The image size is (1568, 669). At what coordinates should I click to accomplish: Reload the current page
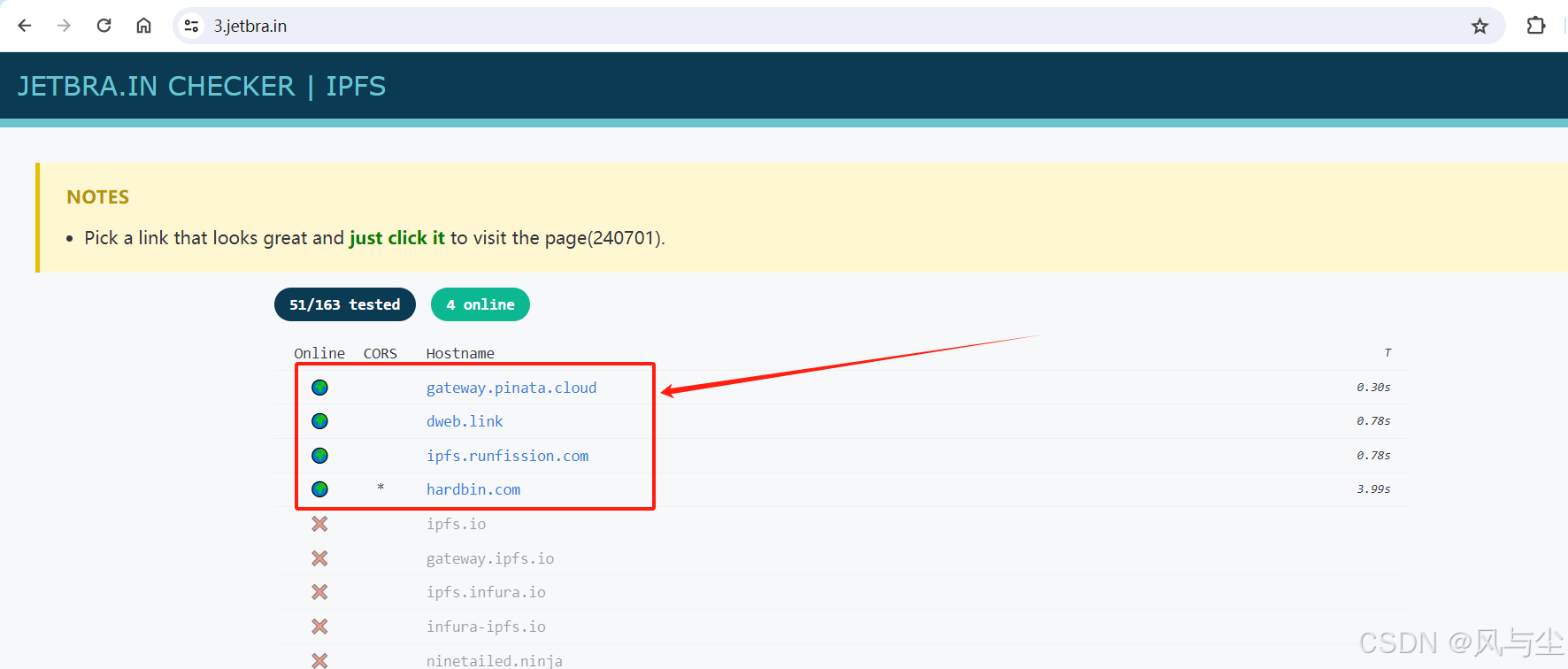pos(104,26)
